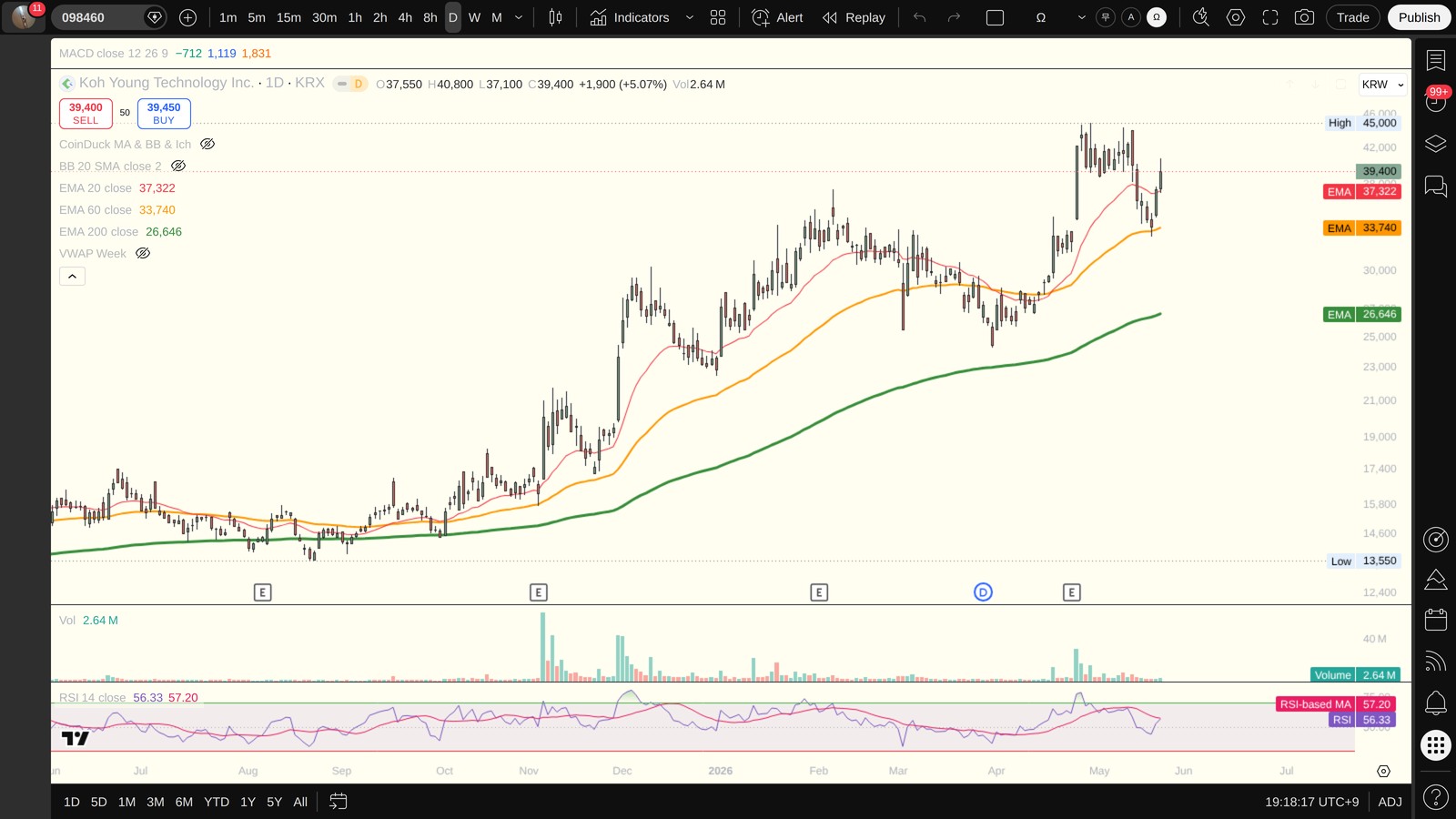Select the W weekly timeframe
The width and height of the screenshot is (1456, 819).
tap(474, 17)
